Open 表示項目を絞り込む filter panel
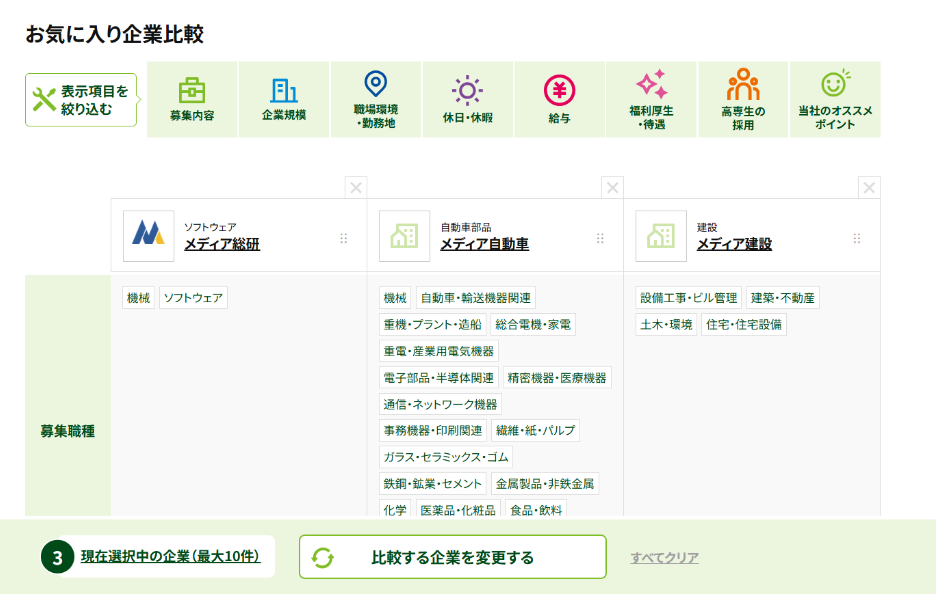The image size is (936, 597). pos(80,99)
